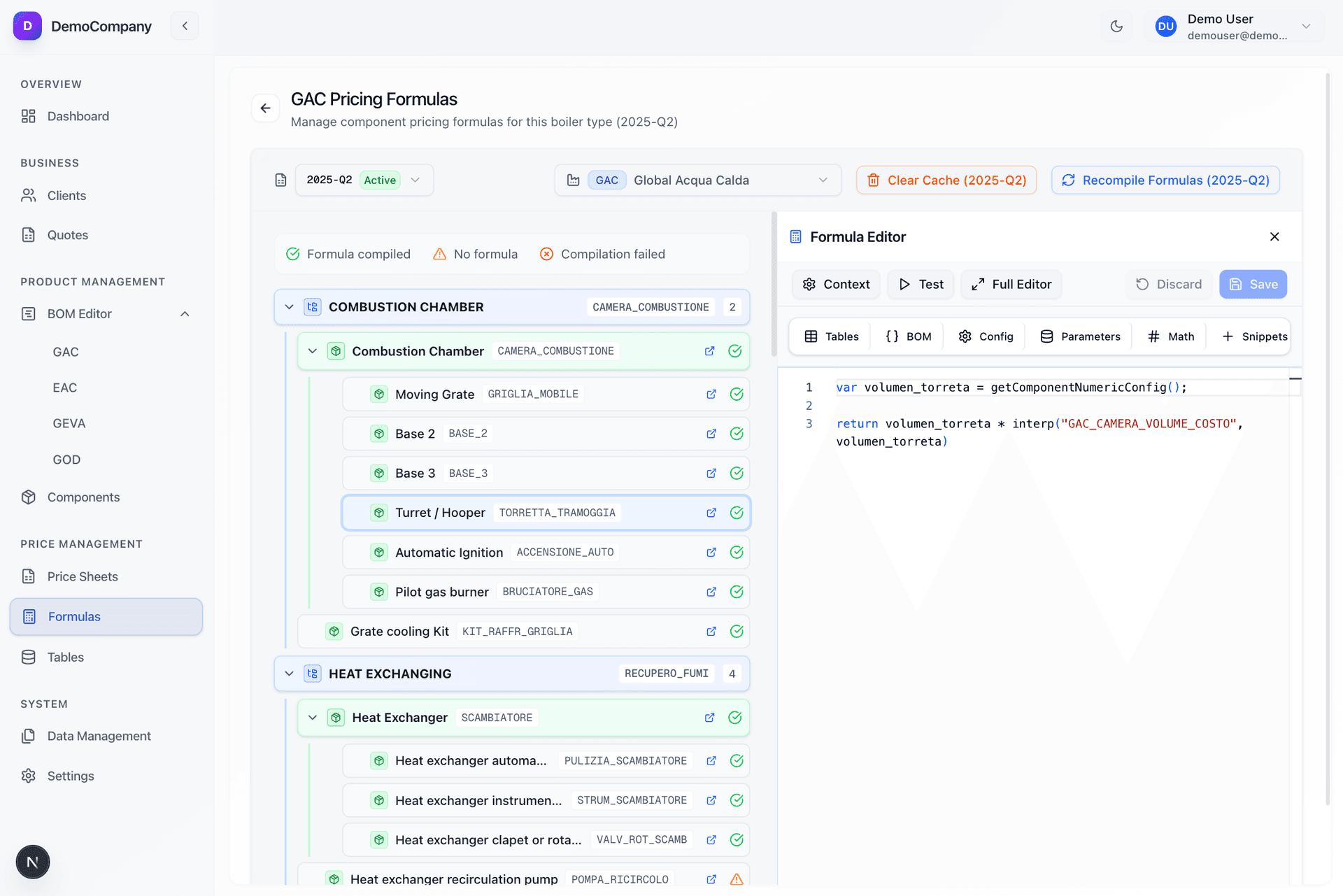Screen dimensions: 1343x896
Task: Collapse the Heat Exchanger component subtree
Action: point(313,718)
